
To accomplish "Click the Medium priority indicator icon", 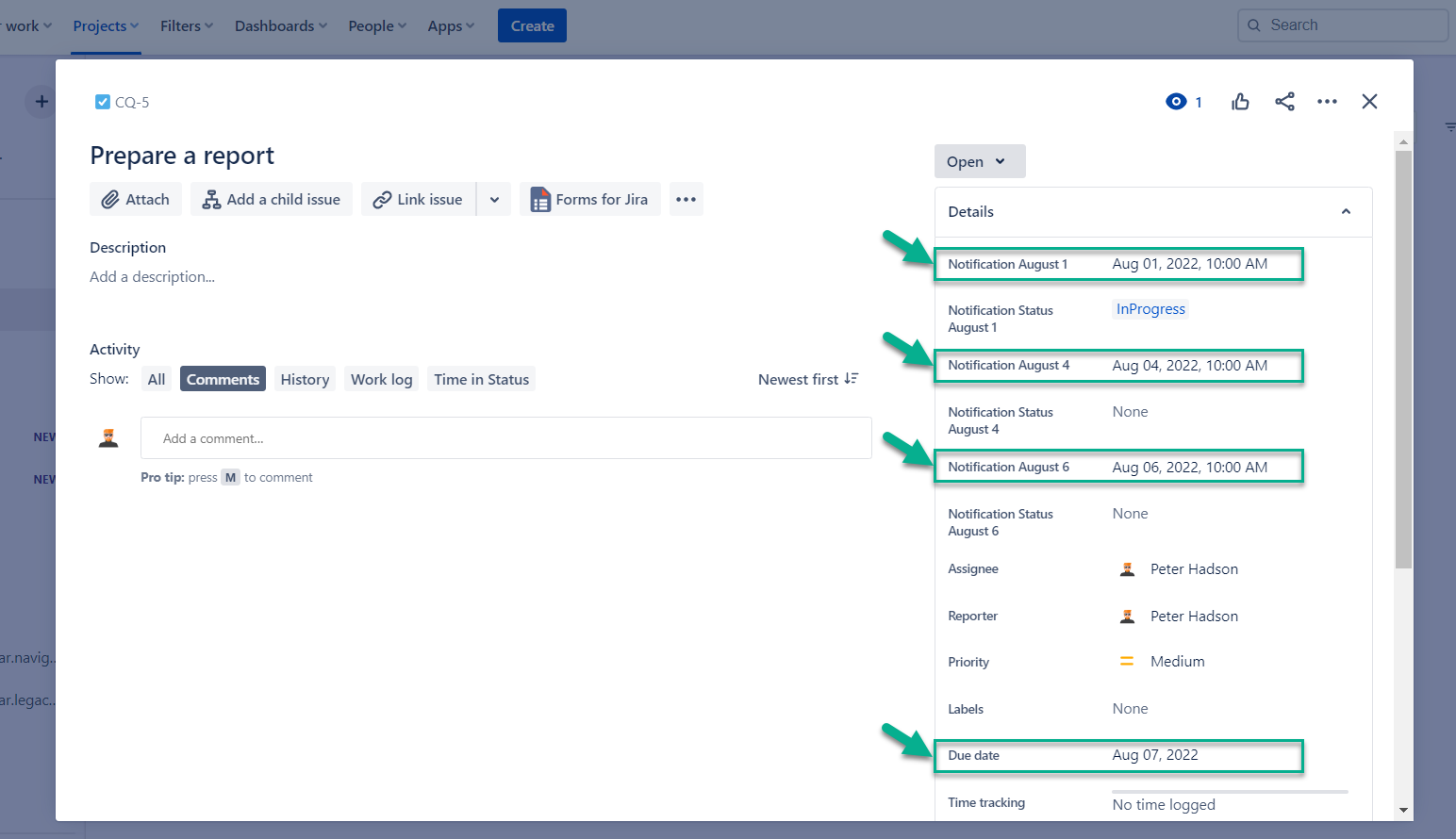I will [1127, 661].
